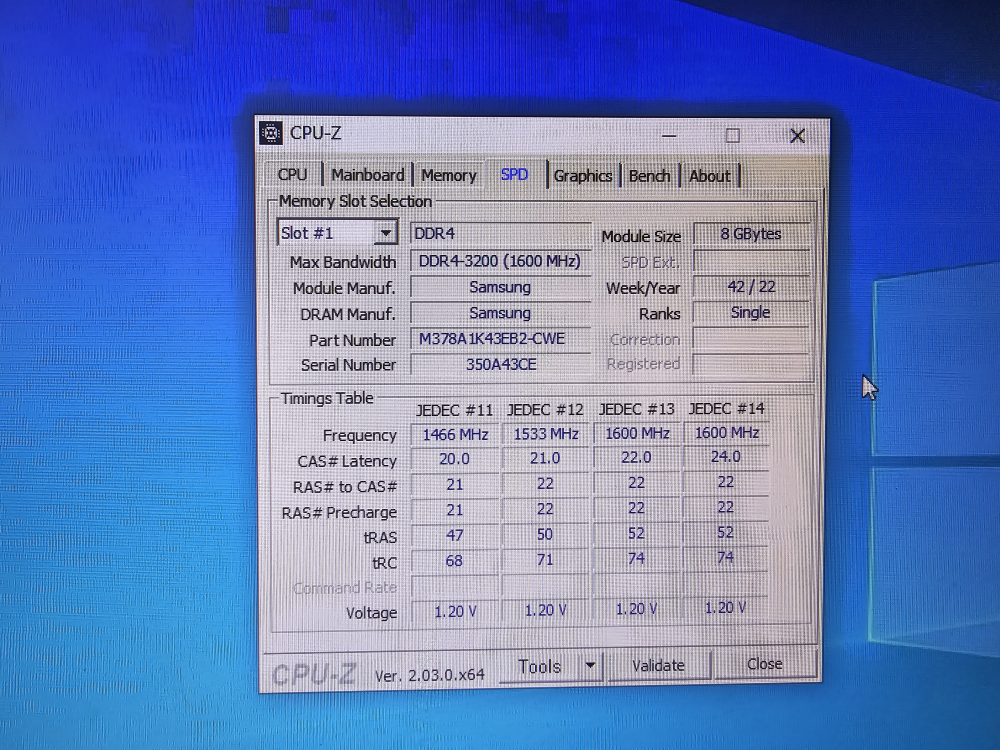Click the Close button at the bottom
Viewport: 1000px width, 750px height.
[x=764, y=664]
